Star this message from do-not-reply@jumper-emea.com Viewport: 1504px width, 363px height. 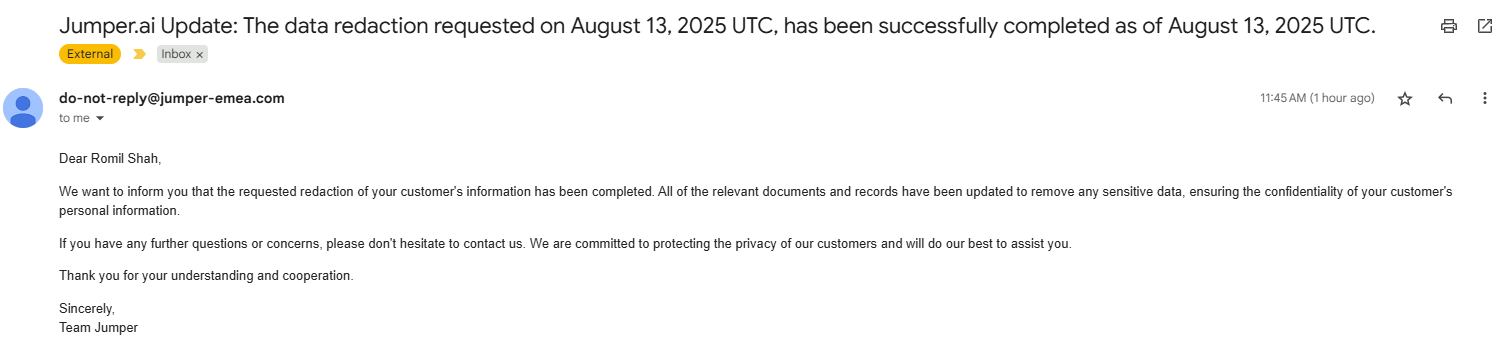tap(1405, 98)
